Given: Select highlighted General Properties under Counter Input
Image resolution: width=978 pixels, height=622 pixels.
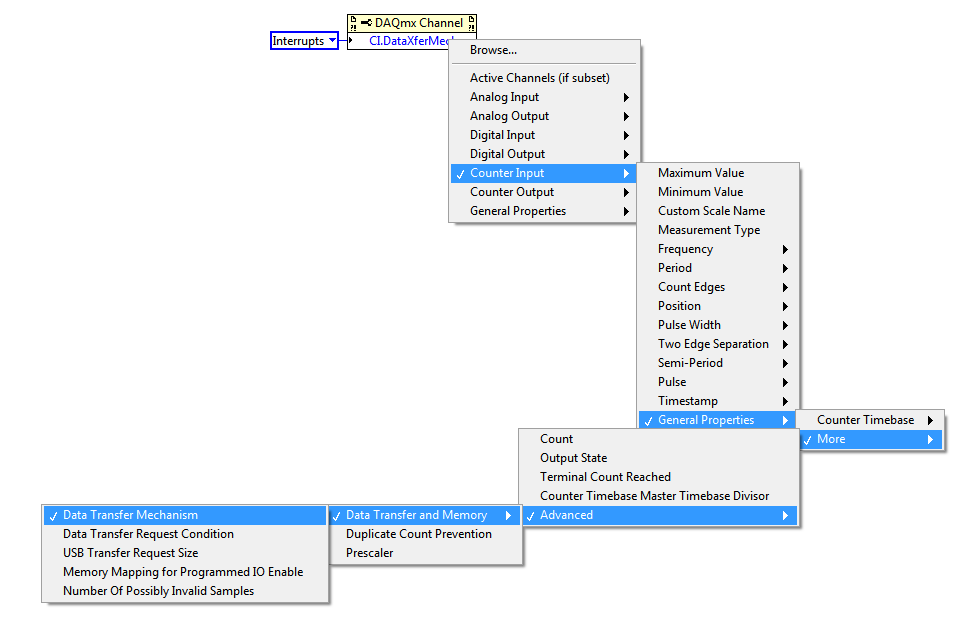Looking at the screenshot, I should pos(718,420).
